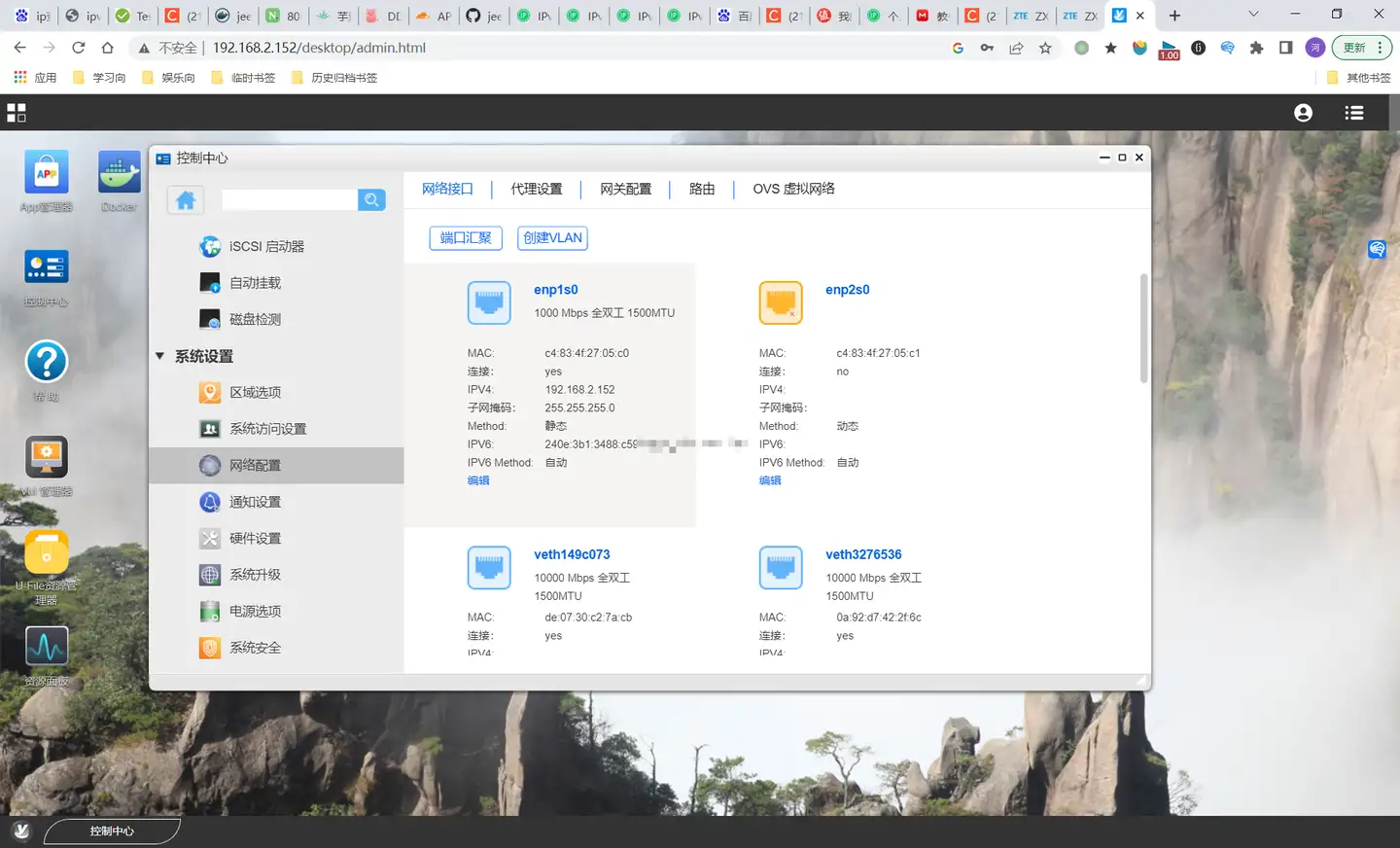Screen dimensions: 1400x848
Task: Open the 资源面板 desktop icon
Action: [46, 647]
